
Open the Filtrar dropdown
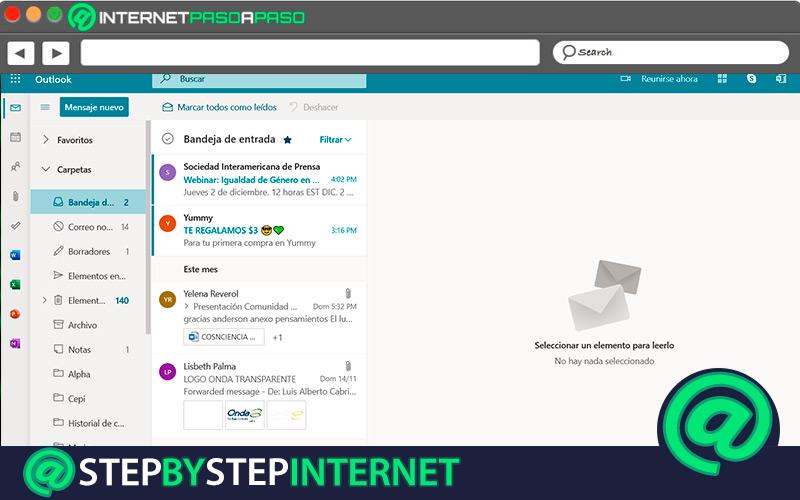click(335, 140)
